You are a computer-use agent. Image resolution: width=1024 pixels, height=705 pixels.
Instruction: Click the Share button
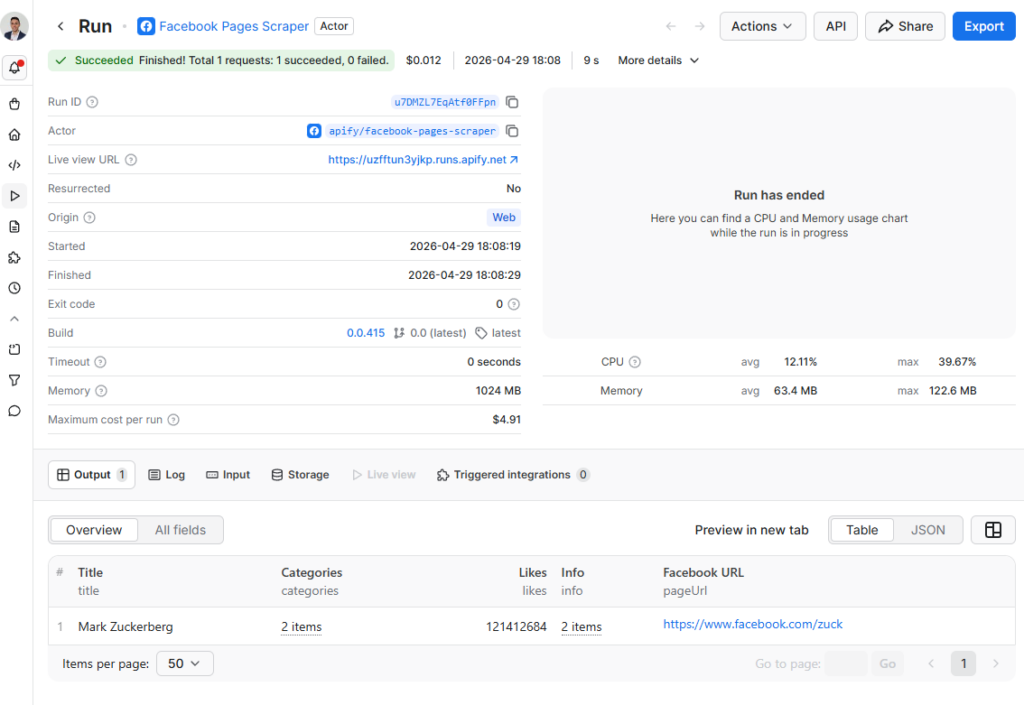(904, 26)
